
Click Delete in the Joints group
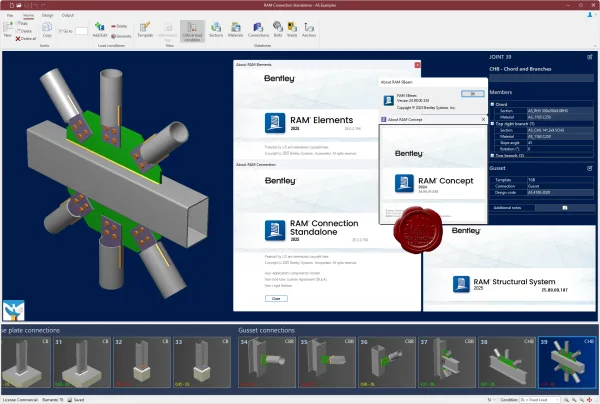(x=24, y=31)
